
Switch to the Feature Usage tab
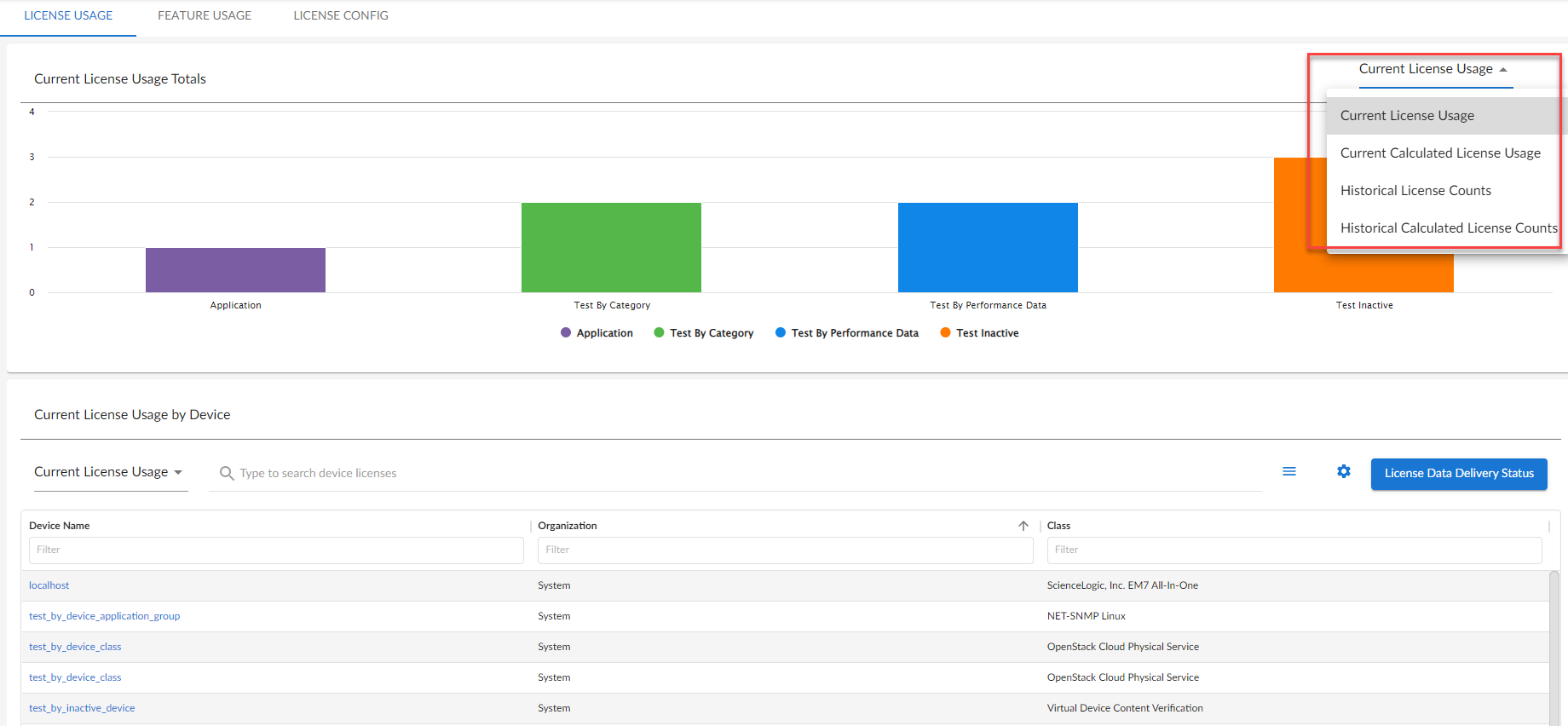[205, 15]
